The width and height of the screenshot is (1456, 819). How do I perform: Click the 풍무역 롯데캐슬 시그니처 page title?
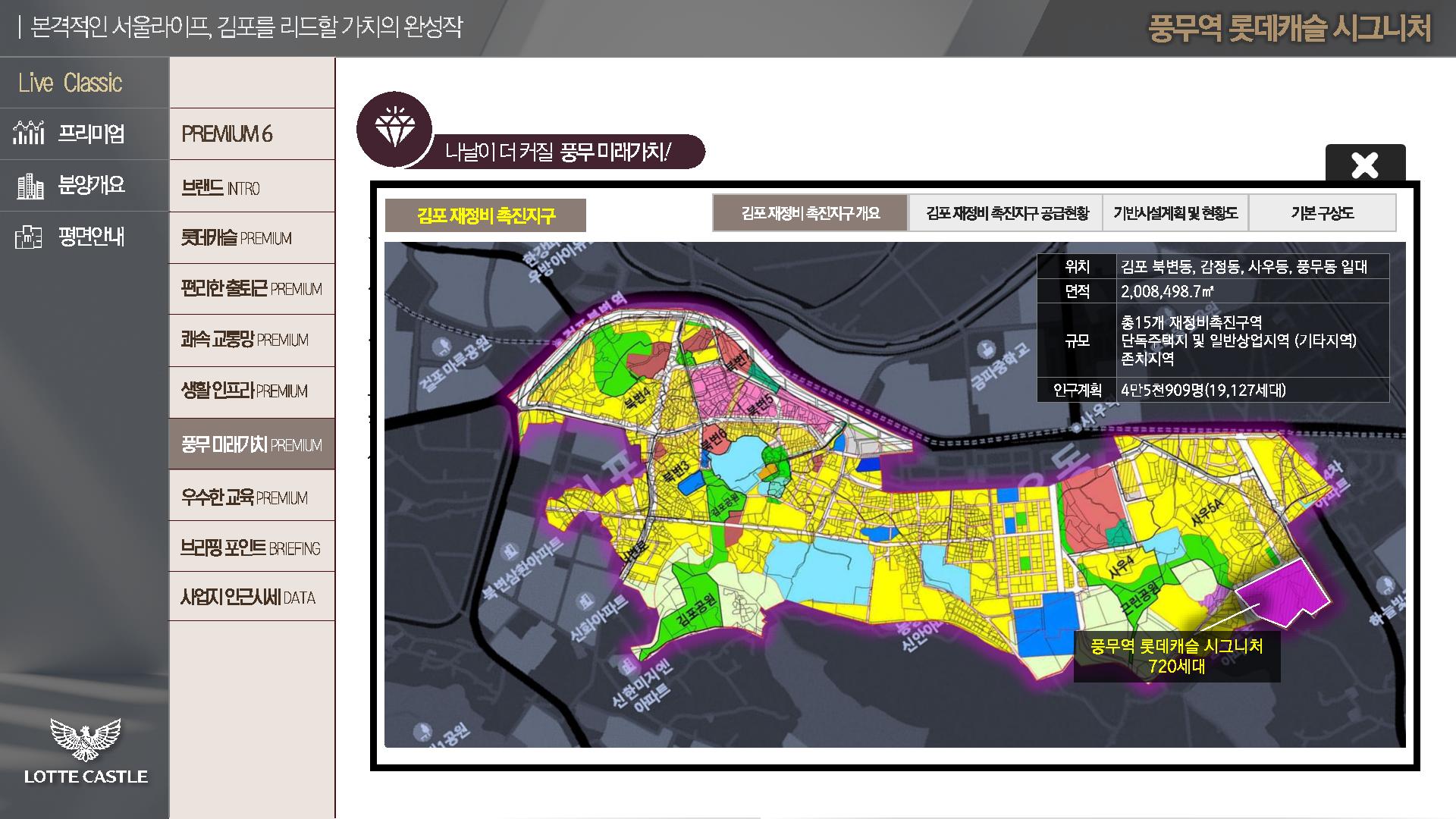pyautogui.click(x=1288, y=29)
